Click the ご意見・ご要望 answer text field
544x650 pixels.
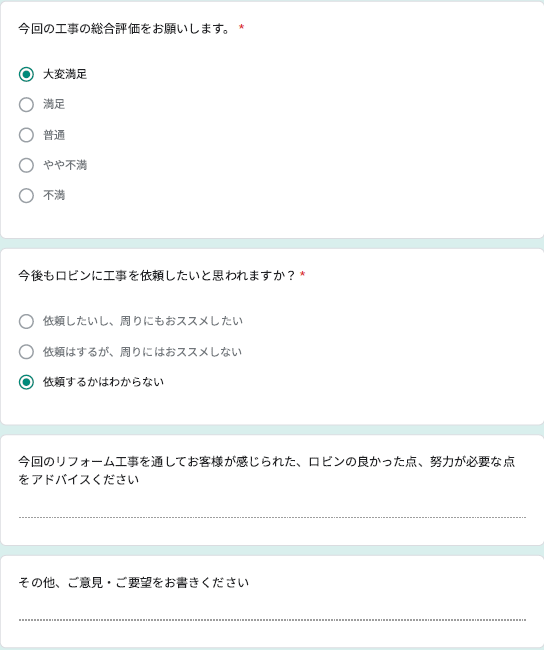point(272,613)
